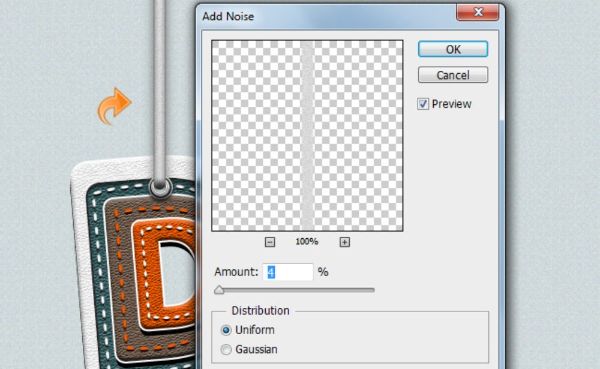
Task: Zoom in the noise preview with plus
Action: (344, 242)
